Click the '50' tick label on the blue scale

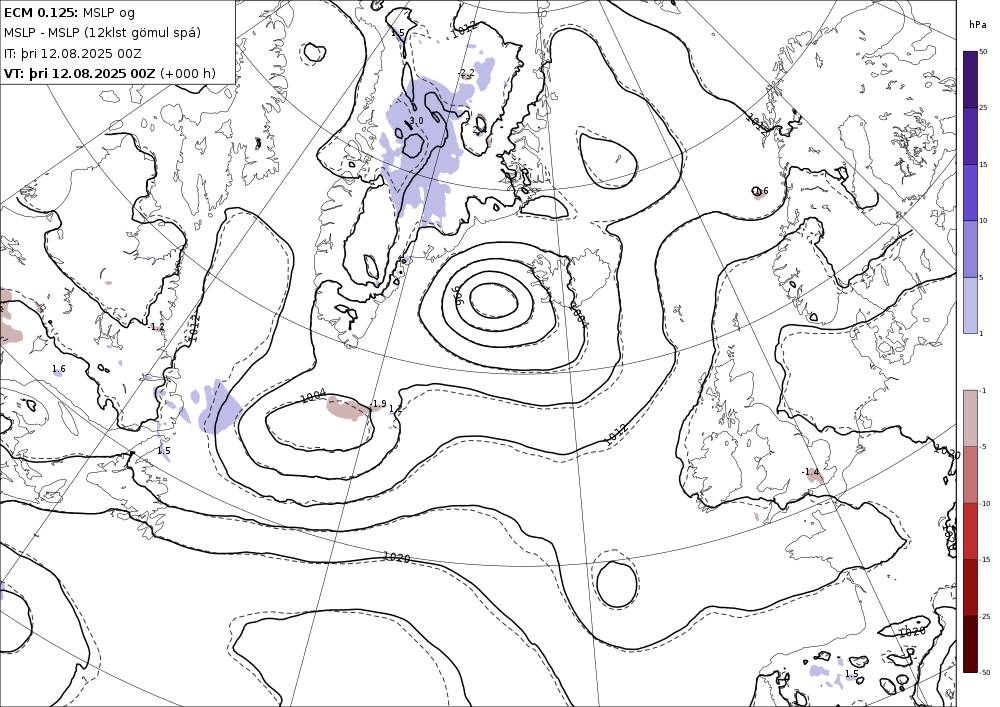983,51
